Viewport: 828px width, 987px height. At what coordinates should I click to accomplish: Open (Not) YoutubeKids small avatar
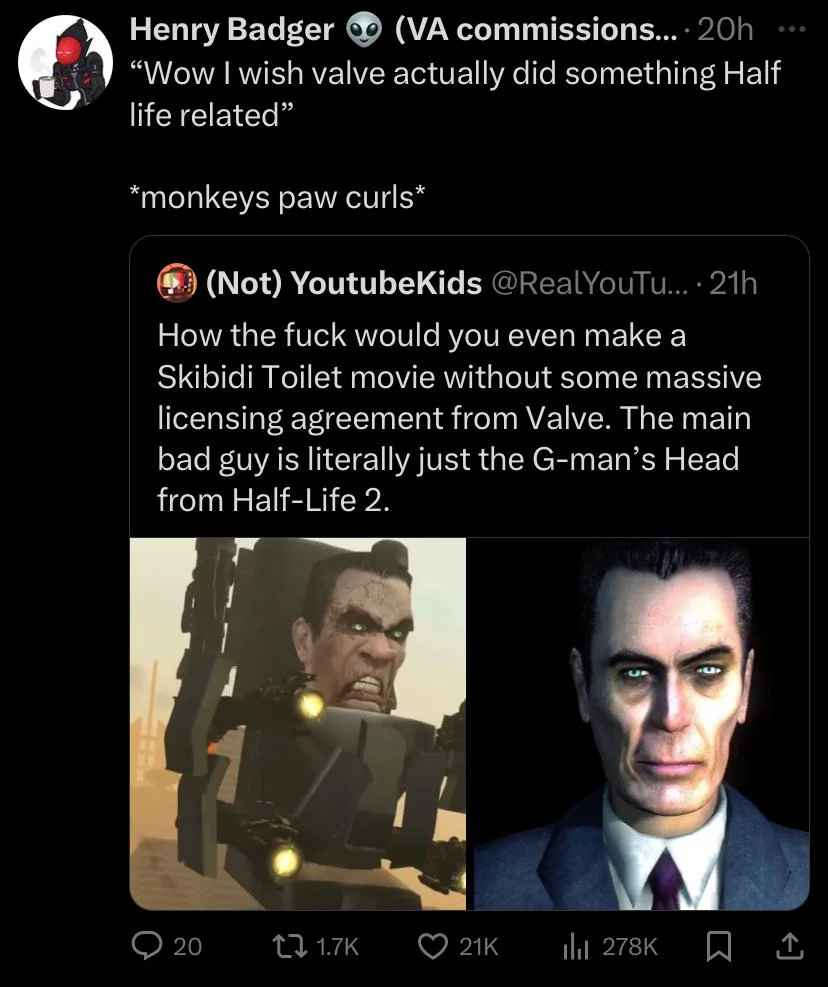pyautogui.click(x=177, y=283)
